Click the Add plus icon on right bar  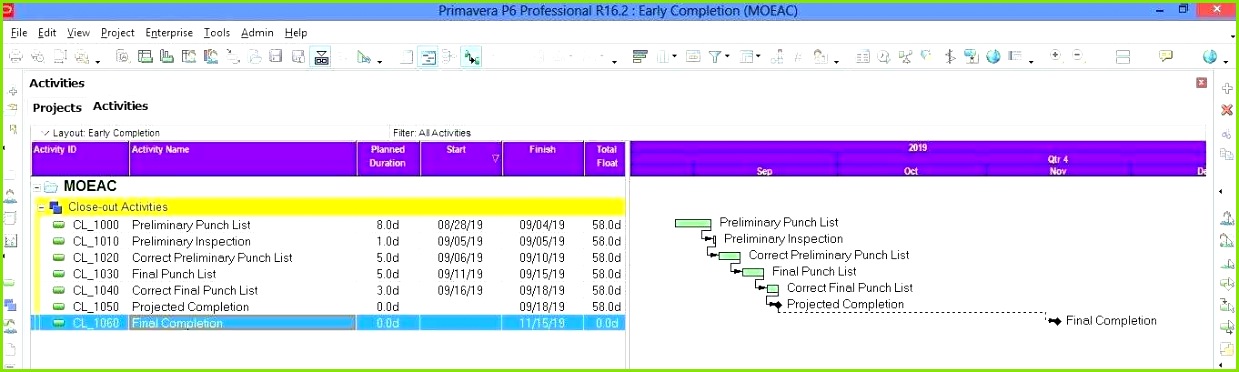(1227, 89)
